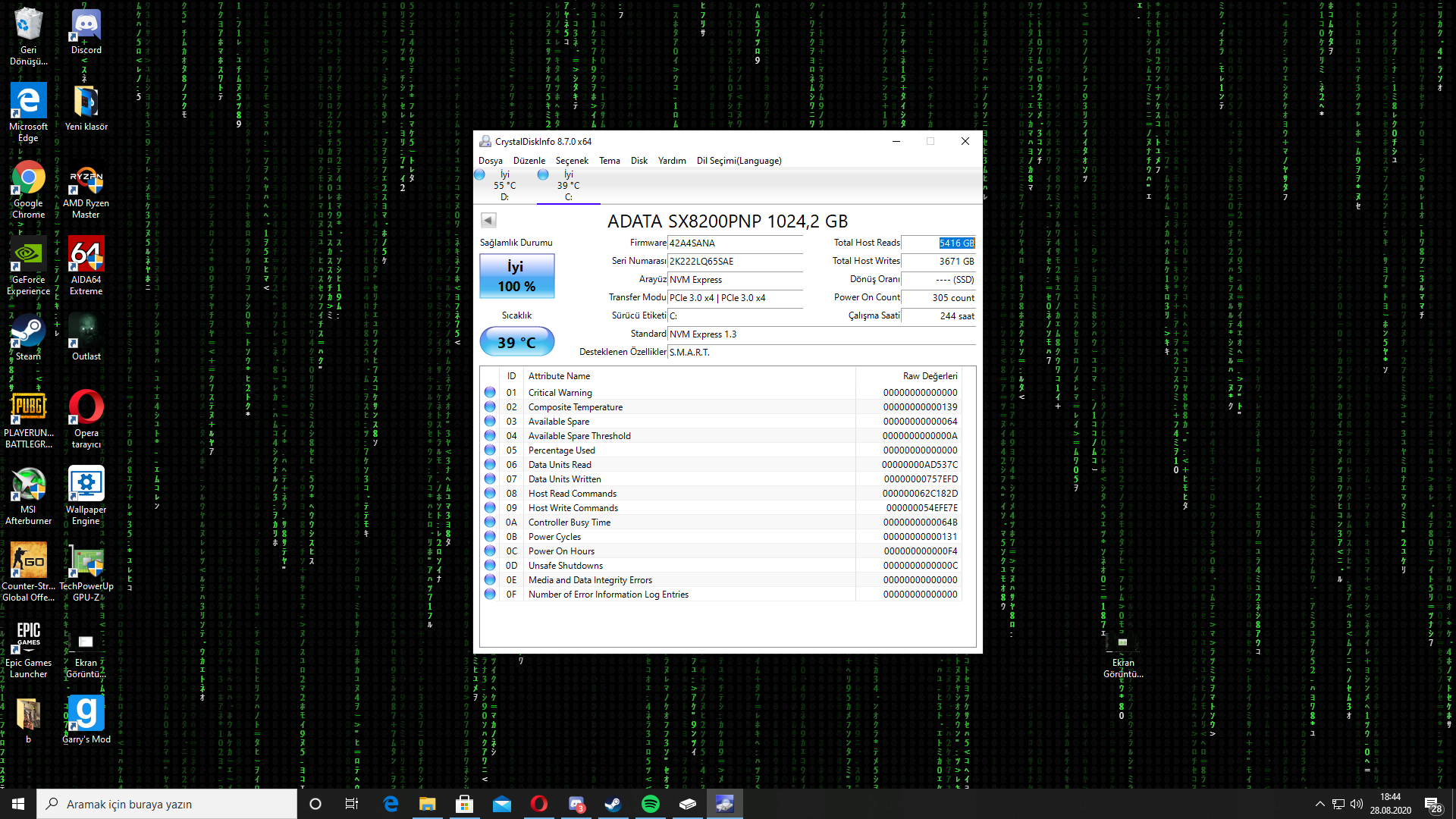The image size is (1456, 819).
Task: Click the İyi 100% health status button
Action: tap(516, 276)
